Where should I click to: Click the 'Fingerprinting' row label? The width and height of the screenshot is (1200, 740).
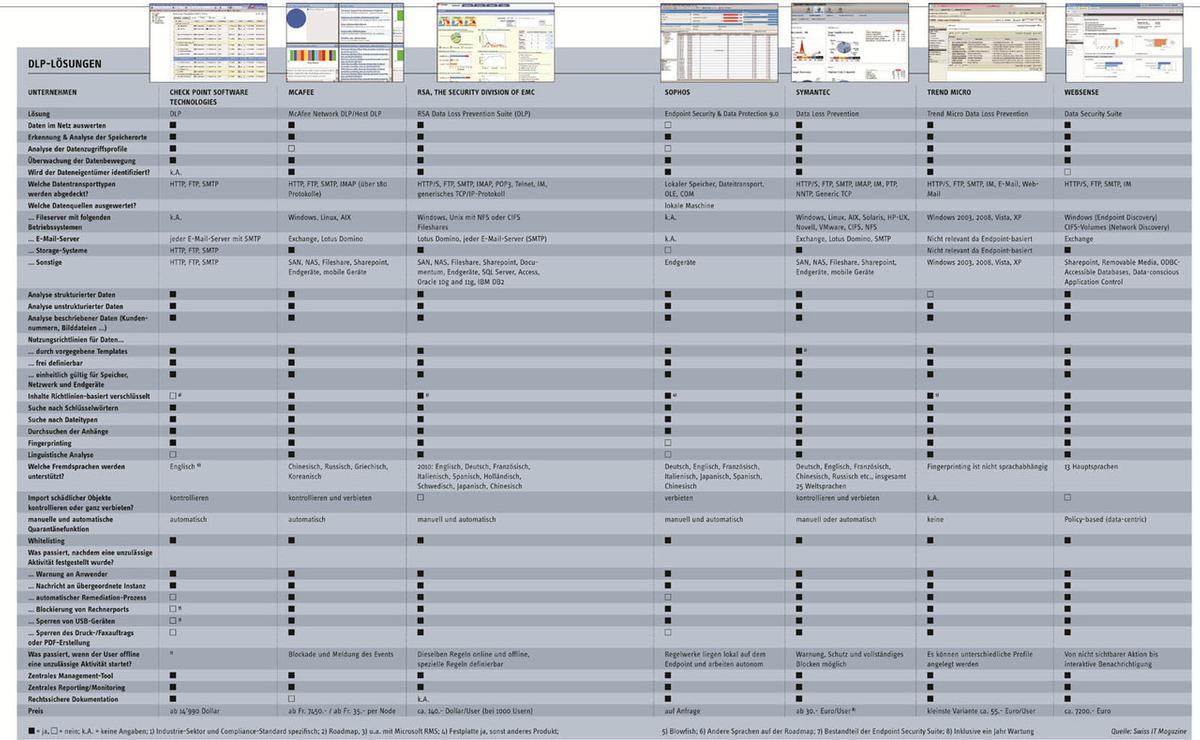pos(50,441)
